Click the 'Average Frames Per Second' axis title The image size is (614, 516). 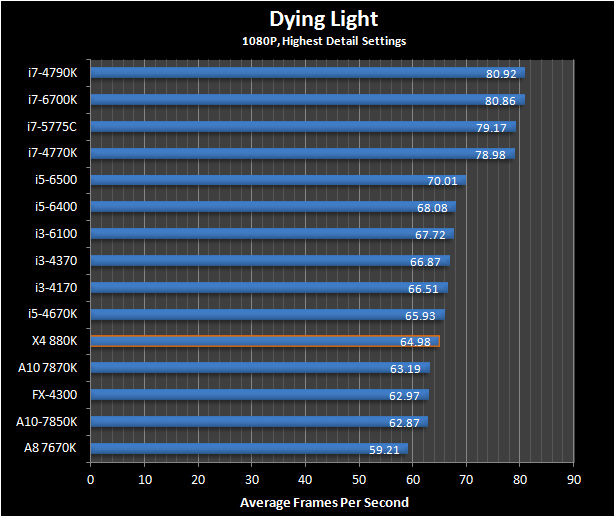pos(324,503)
